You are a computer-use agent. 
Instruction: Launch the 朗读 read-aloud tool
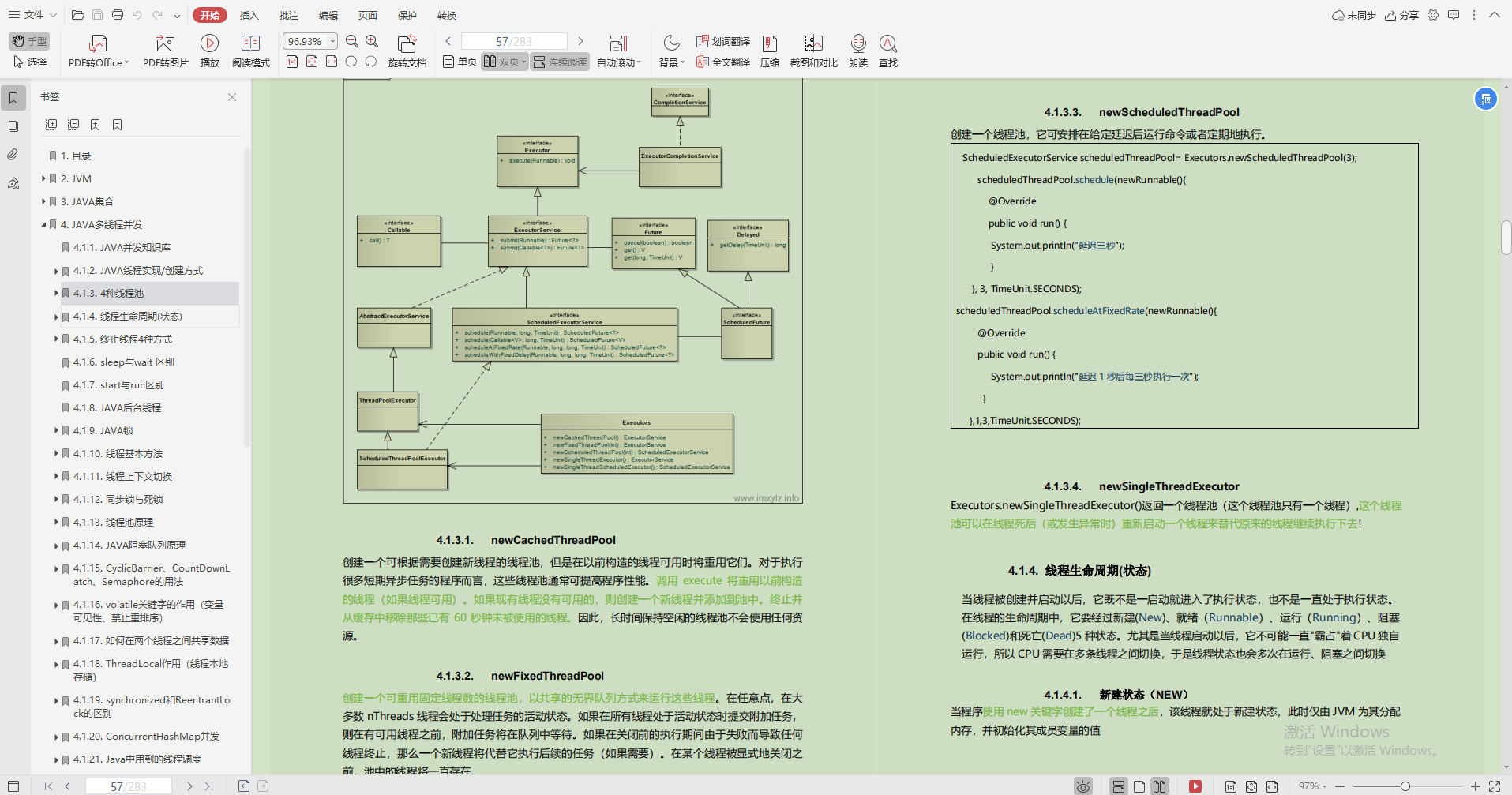pyautogui.click(x=858, y=51)
